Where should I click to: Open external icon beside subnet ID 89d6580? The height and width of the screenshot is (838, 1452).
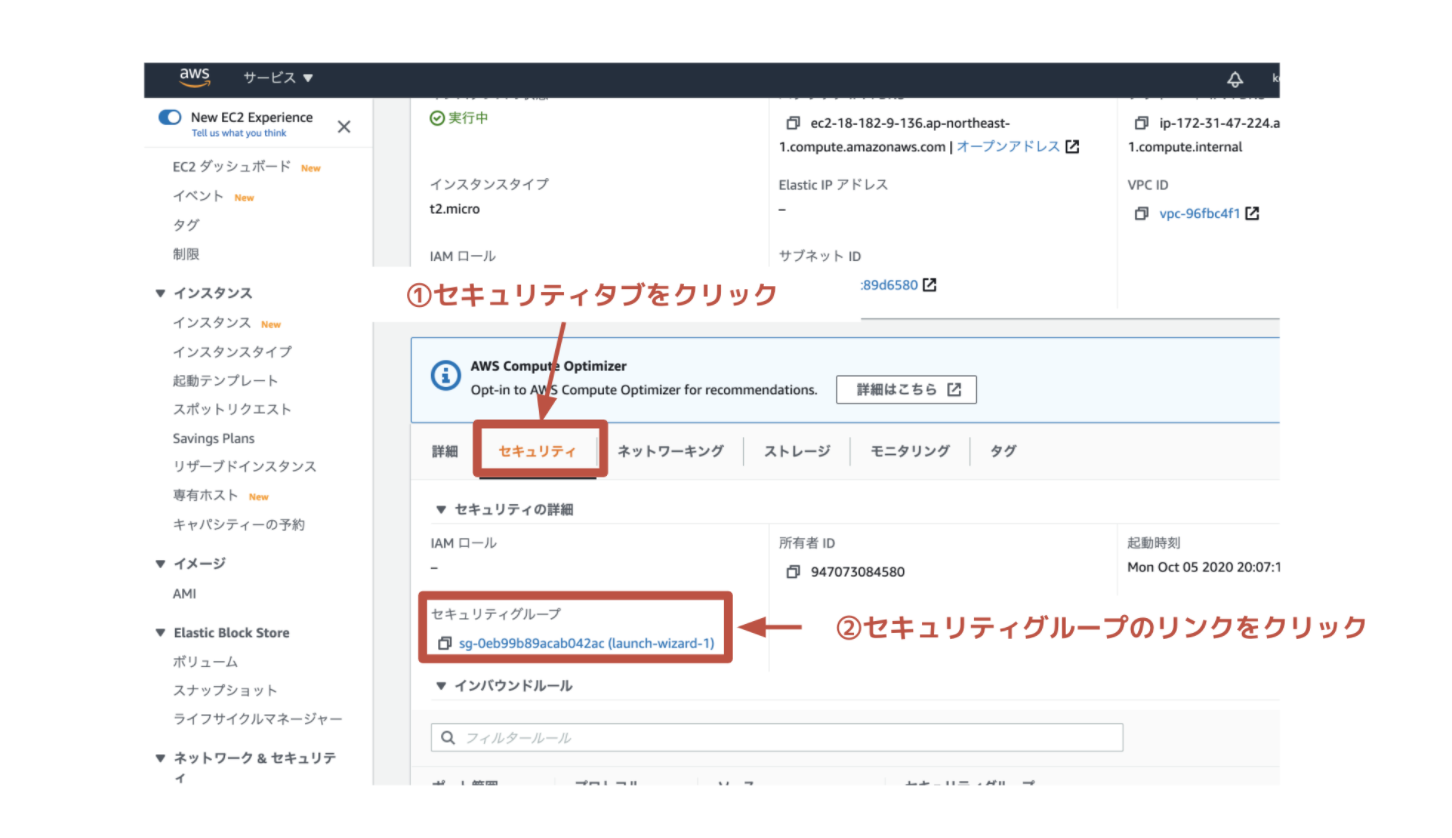point(929,285)
